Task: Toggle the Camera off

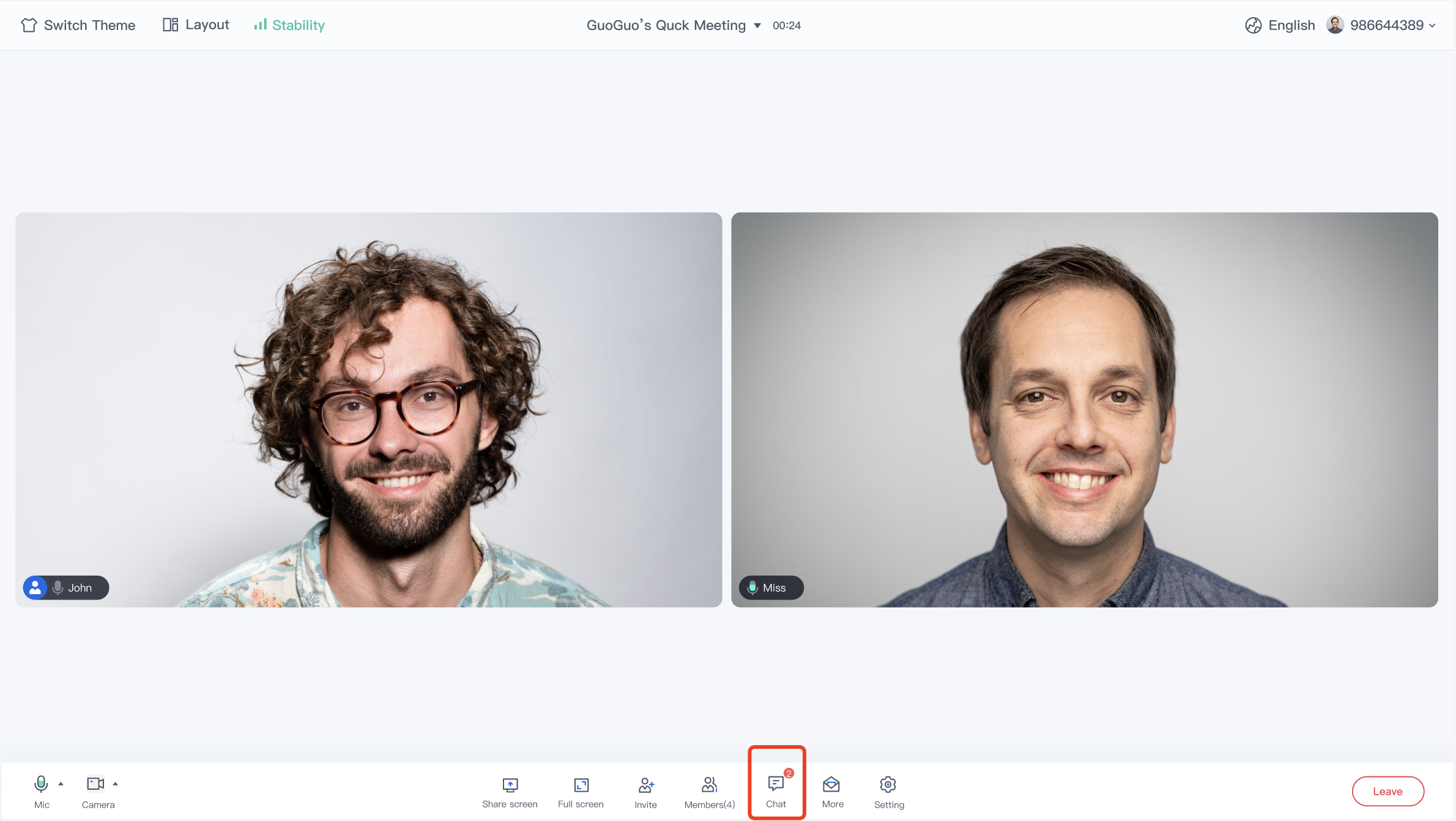Action: click(x=95, y=784)
